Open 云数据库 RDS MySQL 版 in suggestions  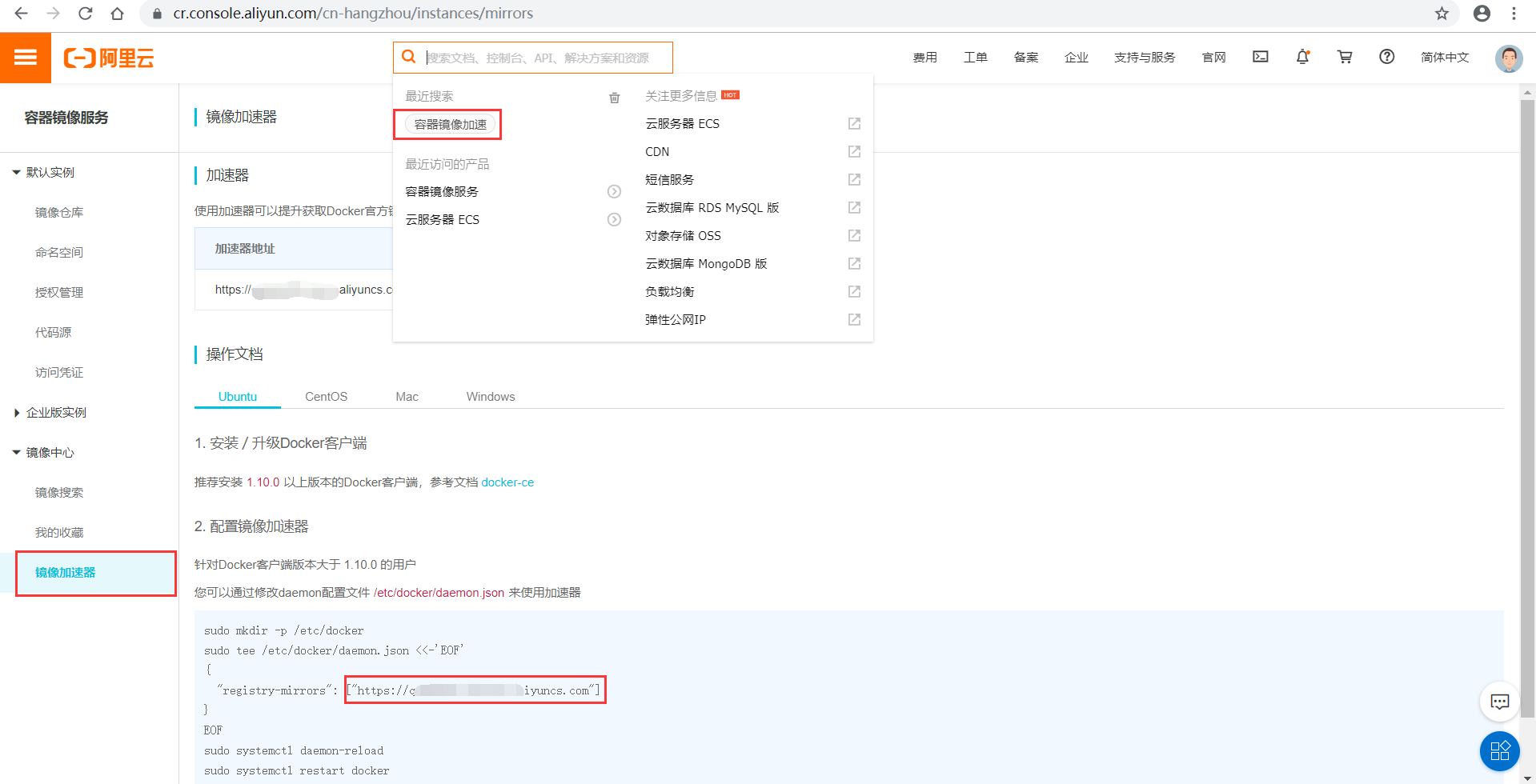click(712, 207)
